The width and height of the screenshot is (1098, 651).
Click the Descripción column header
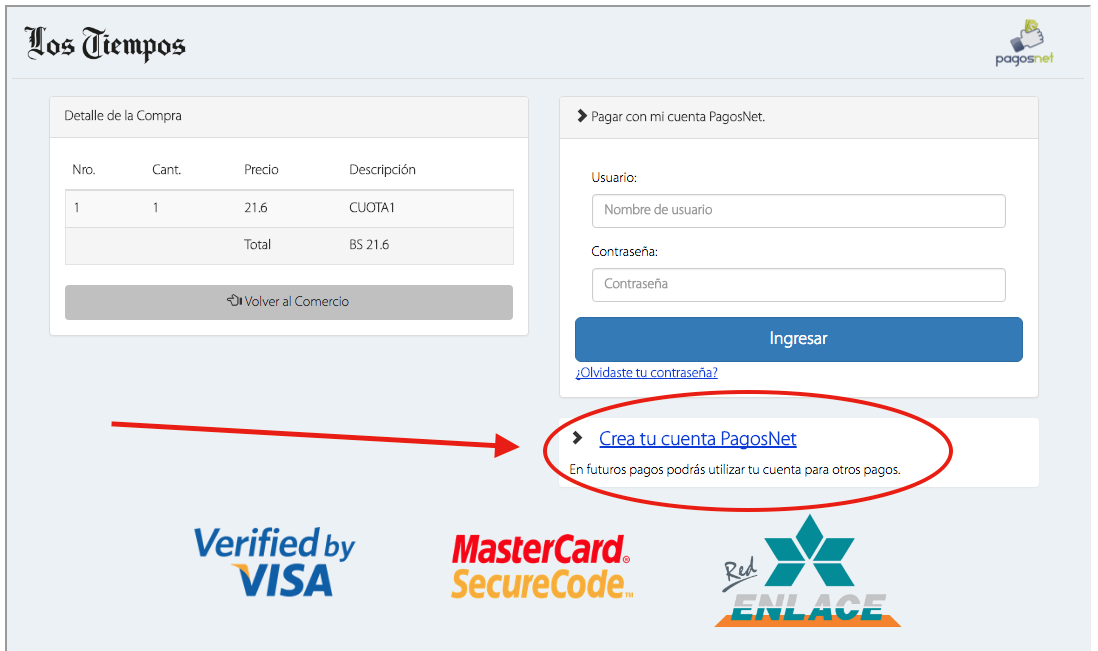pos(382,169)
